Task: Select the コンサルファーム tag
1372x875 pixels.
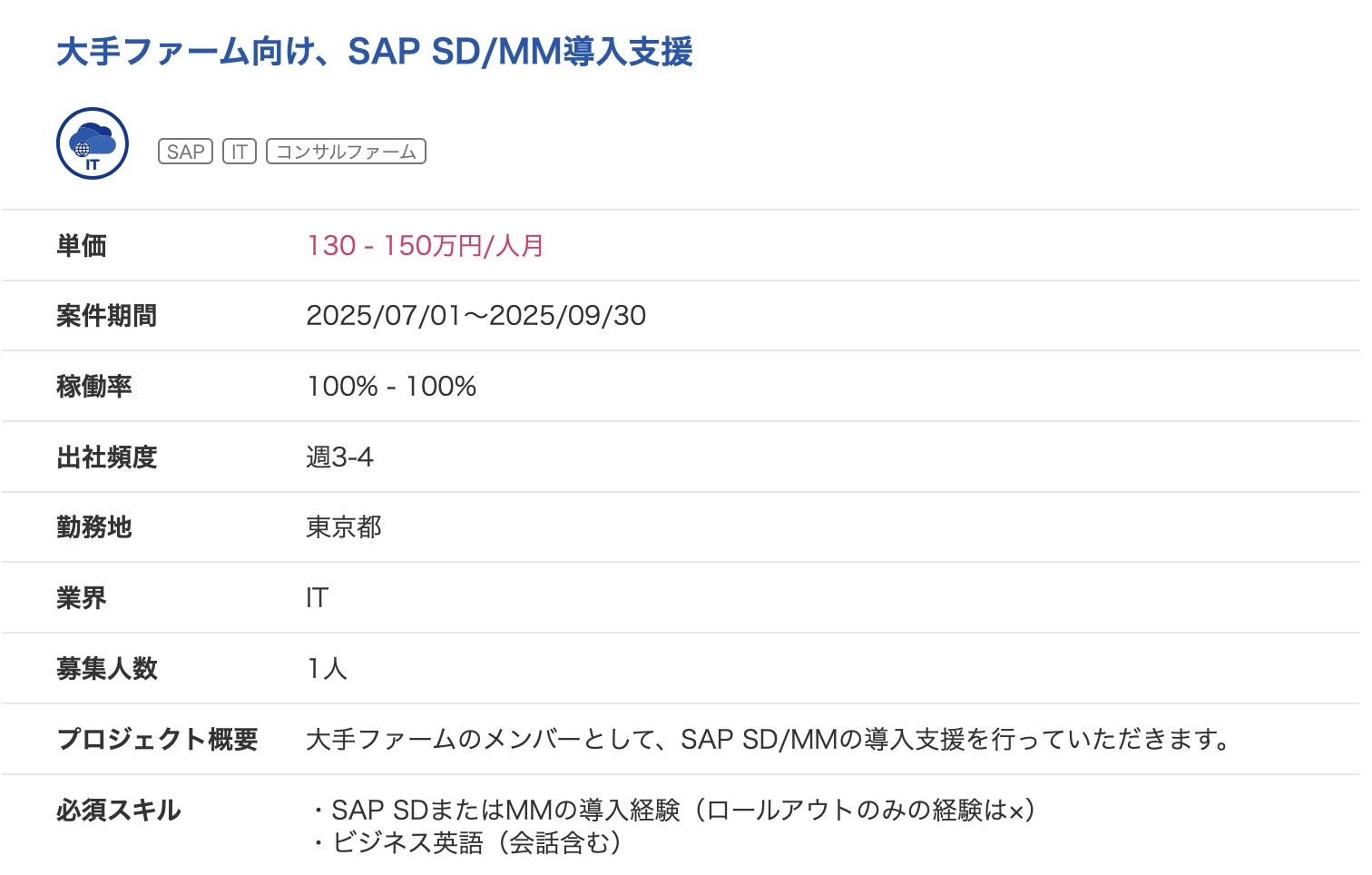Action: pyautogui.click(x=346, y=152)
